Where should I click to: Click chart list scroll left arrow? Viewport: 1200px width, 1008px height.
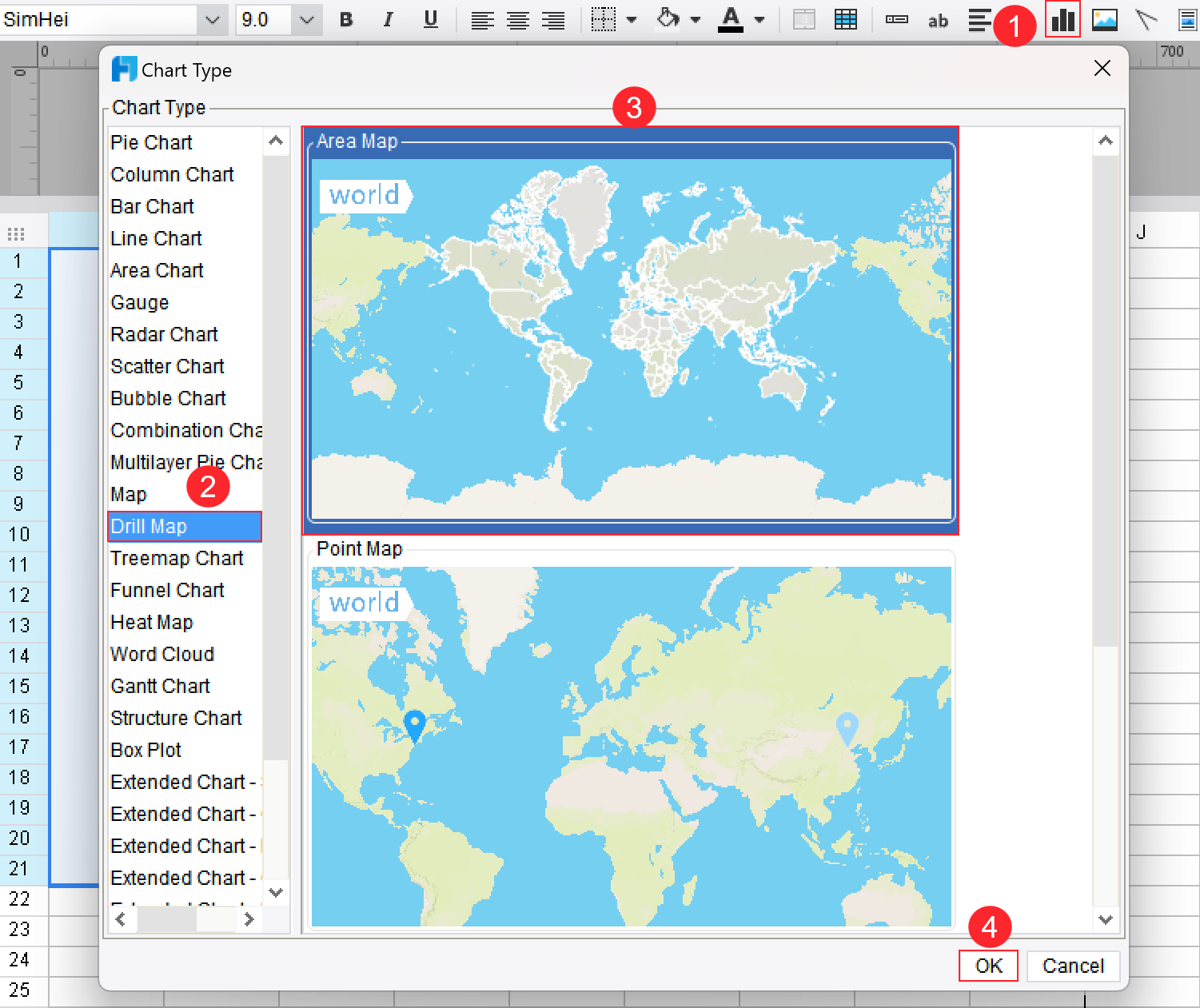(121, 919)
